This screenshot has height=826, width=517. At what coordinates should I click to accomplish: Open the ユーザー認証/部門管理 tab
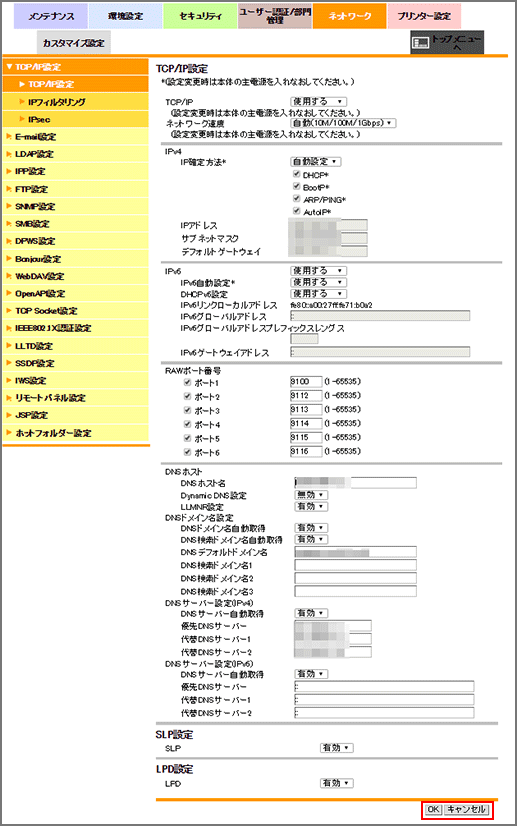tap(275, 16)
